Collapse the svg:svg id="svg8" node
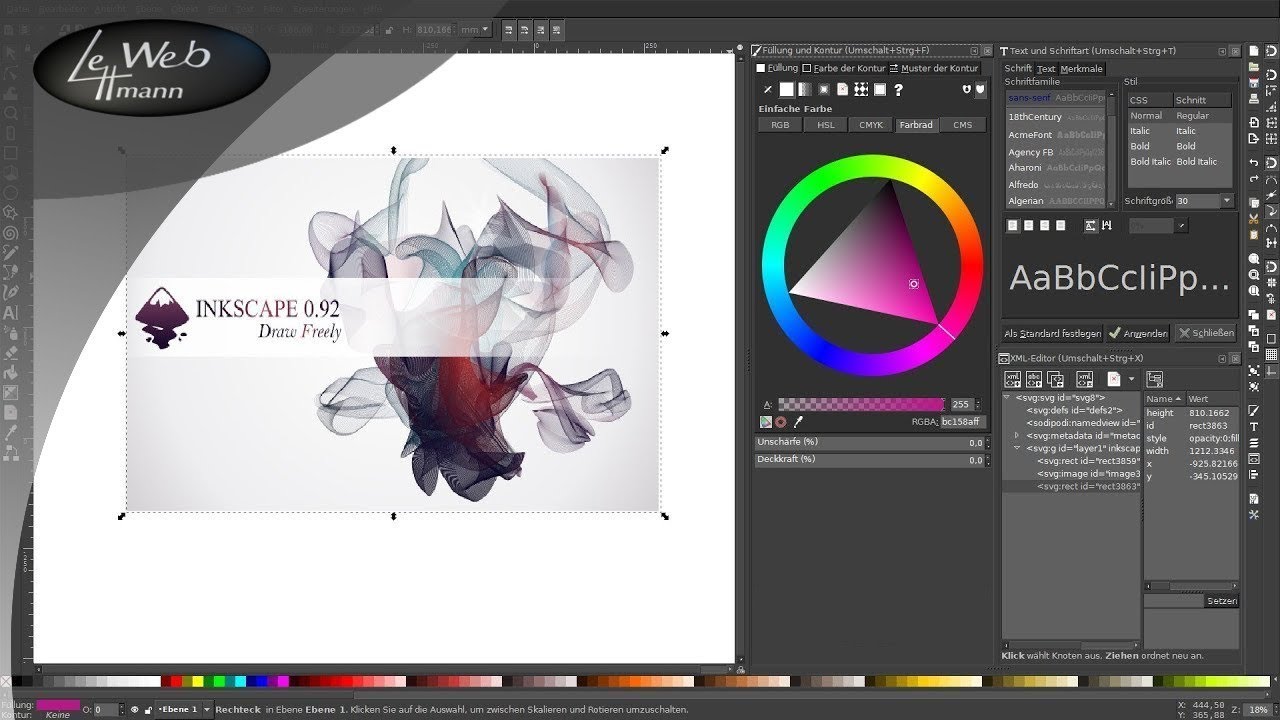The height and width of the screenshot is (720, 1280). (x=1006, y=396)
